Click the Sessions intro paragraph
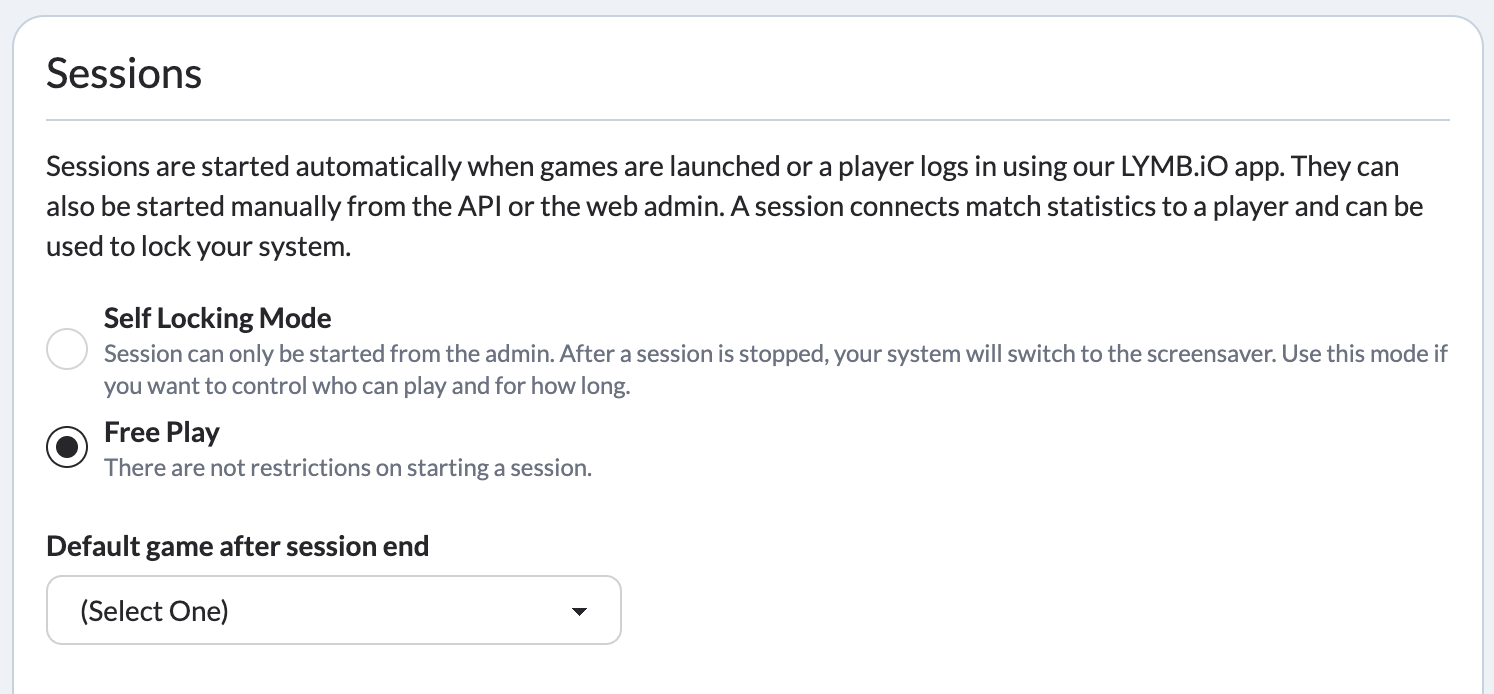The image size is (1494, 694). click(x=700, y=206)
